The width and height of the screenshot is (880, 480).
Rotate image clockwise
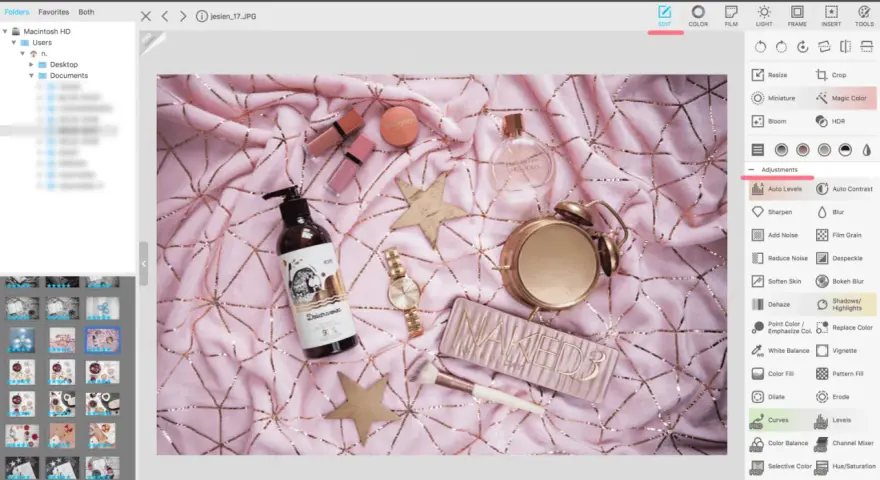click(781, 47)
